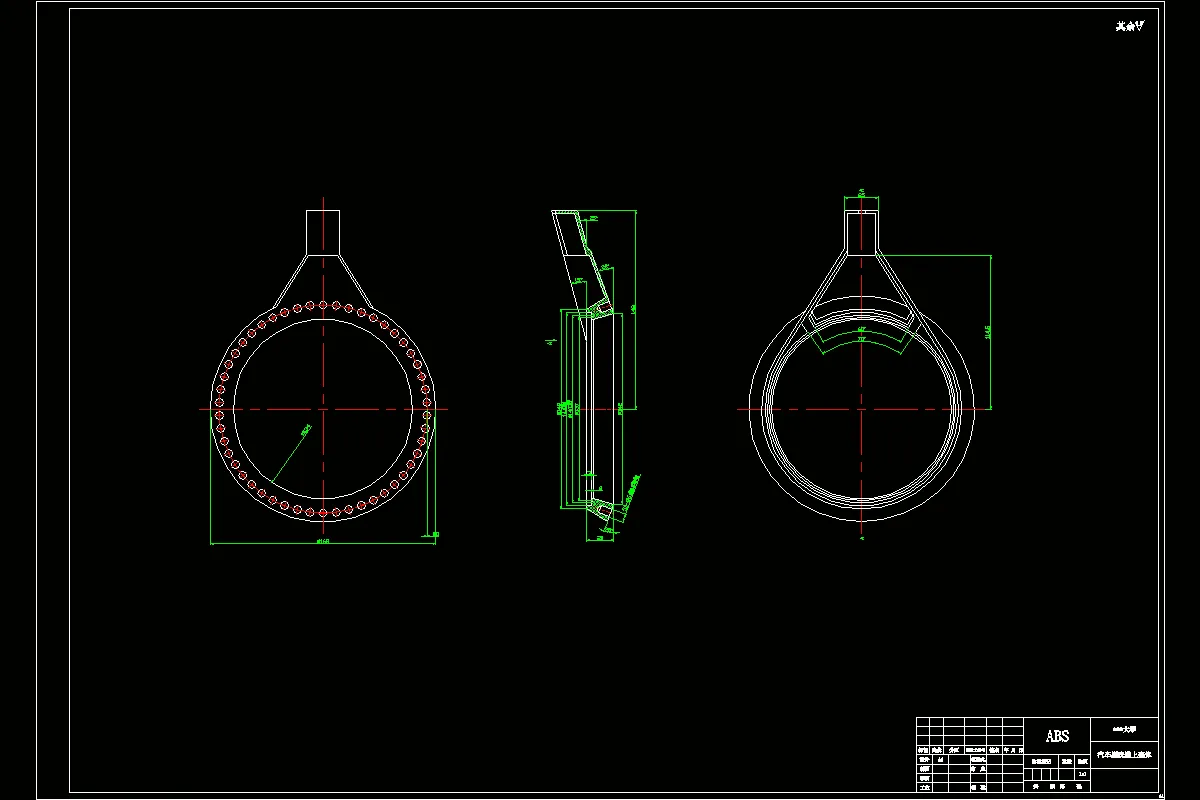Click the 'ABS' material label in title block
This screenshot has width=1200, height=800.
click(1057, 736)
